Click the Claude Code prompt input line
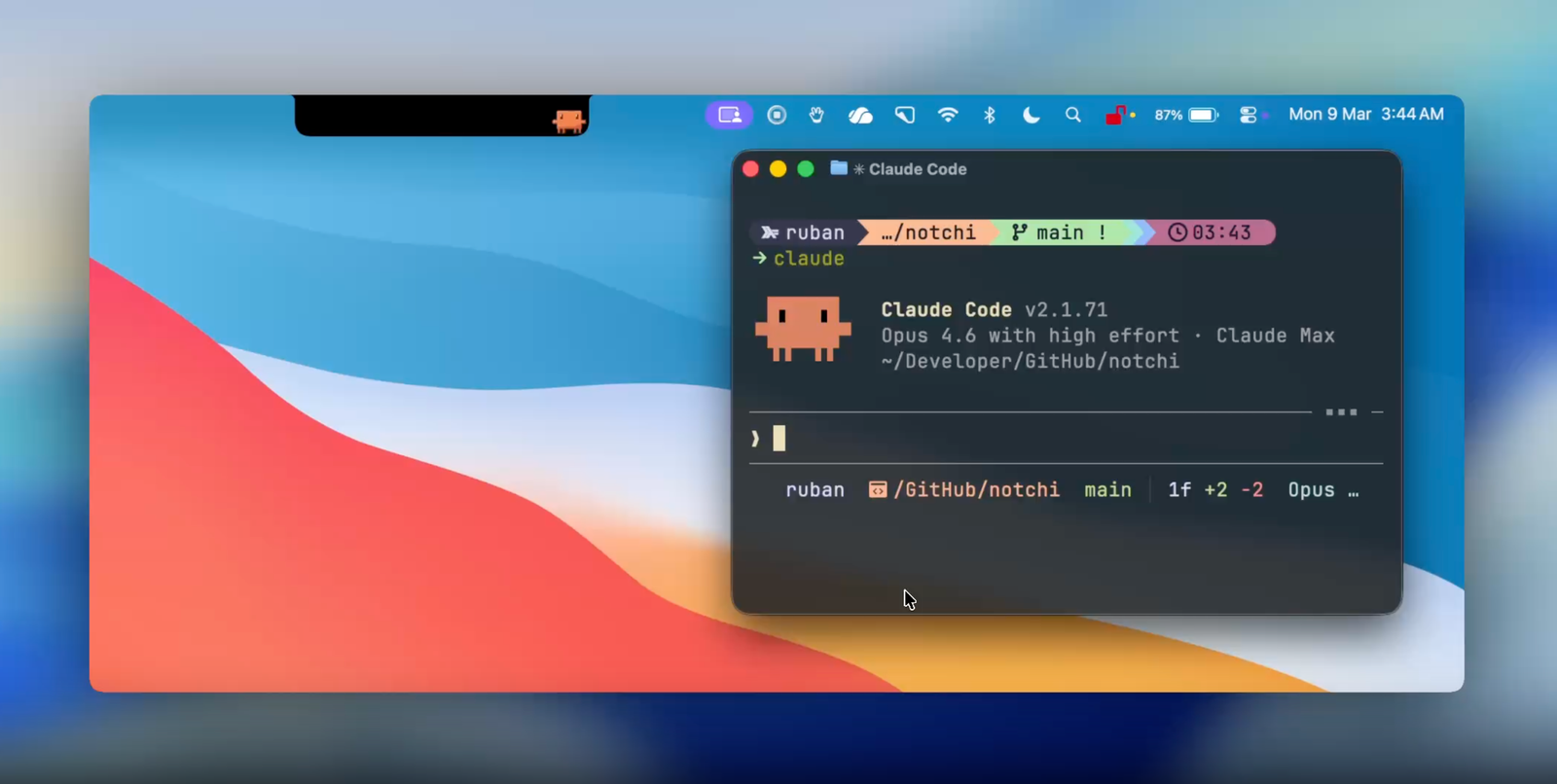Screen dimensions: 1557x784 point(973,439)
